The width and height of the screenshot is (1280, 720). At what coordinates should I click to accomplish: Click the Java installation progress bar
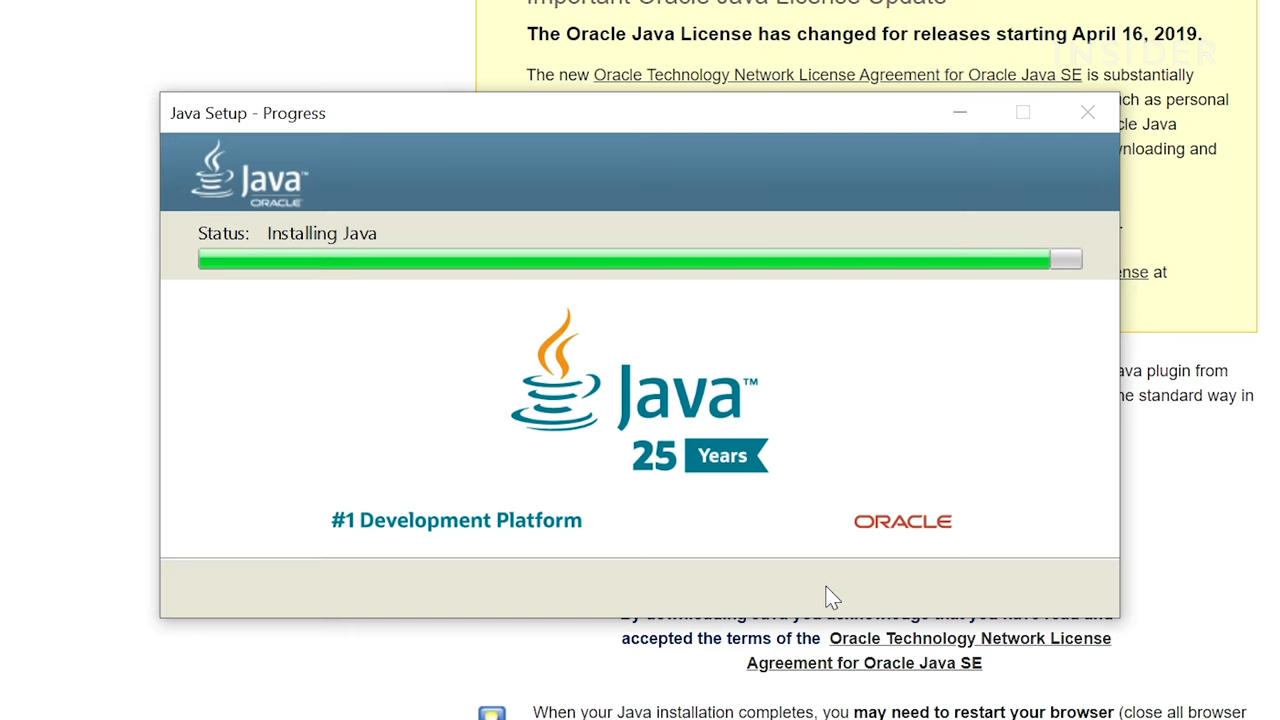pos(640,259)
